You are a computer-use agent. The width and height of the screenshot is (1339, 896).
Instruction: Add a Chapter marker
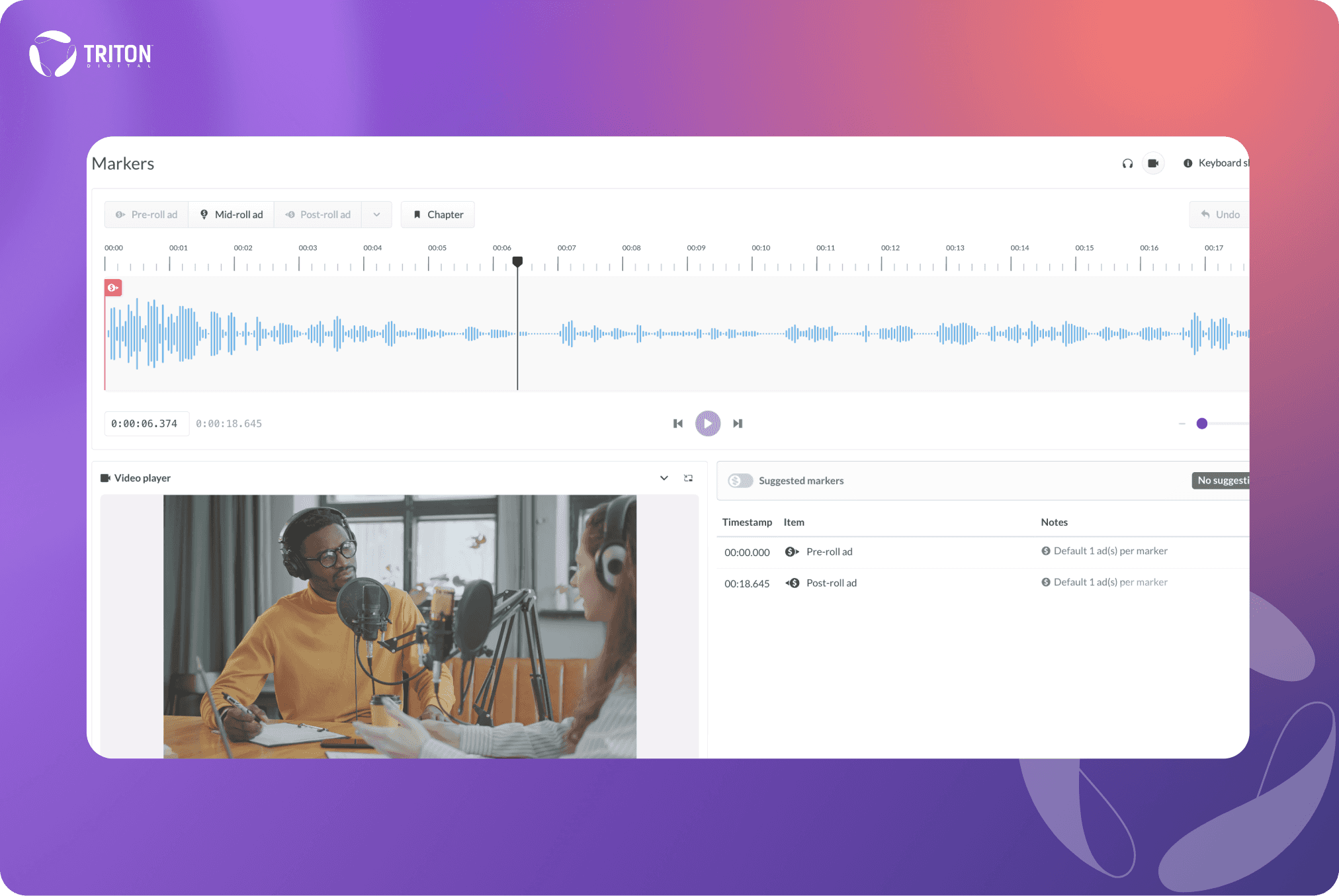click(437, 215)
